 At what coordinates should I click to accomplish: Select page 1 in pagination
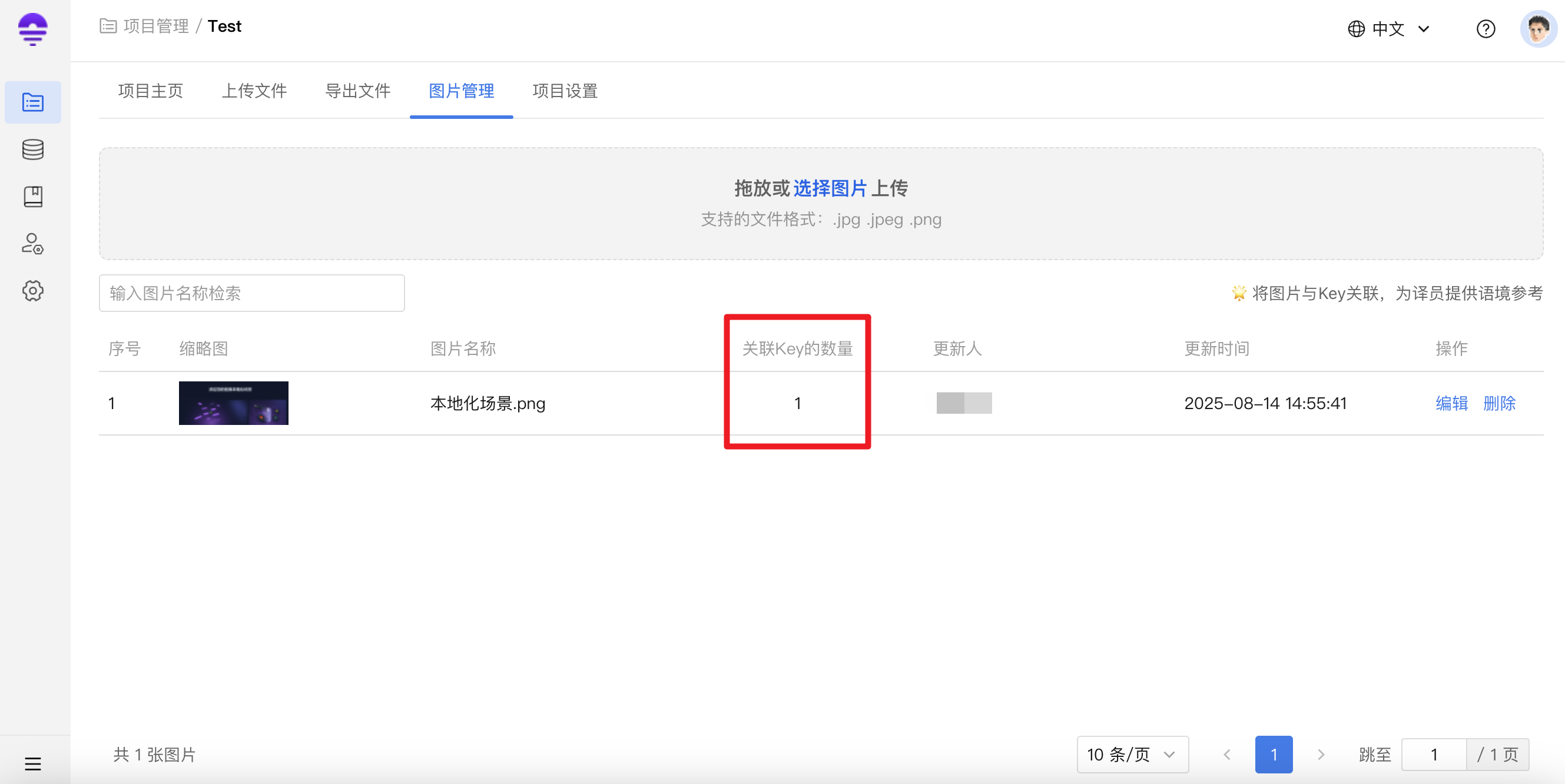(1274, 754)
